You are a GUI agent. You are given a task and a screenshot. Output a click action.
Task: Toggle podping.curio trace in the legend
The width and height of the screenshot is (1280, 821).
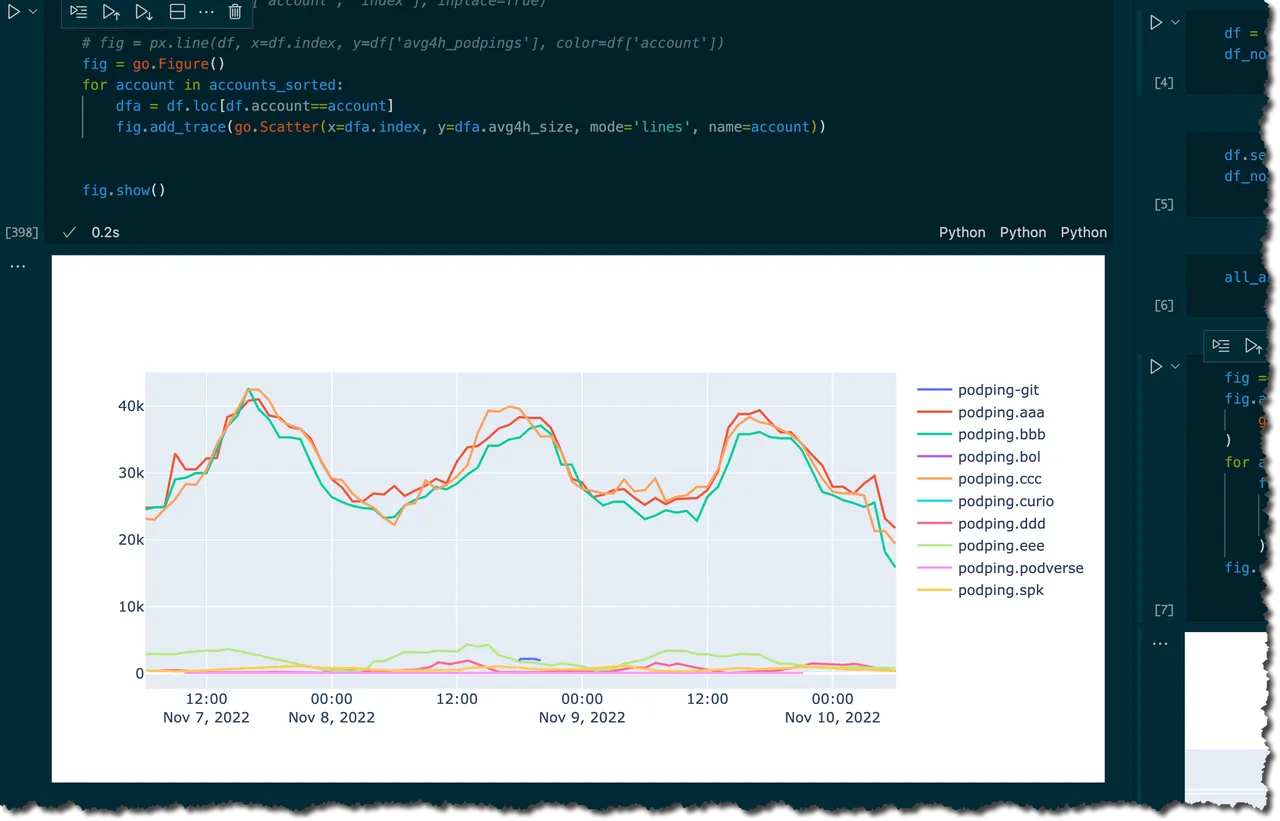click(986, 501)
